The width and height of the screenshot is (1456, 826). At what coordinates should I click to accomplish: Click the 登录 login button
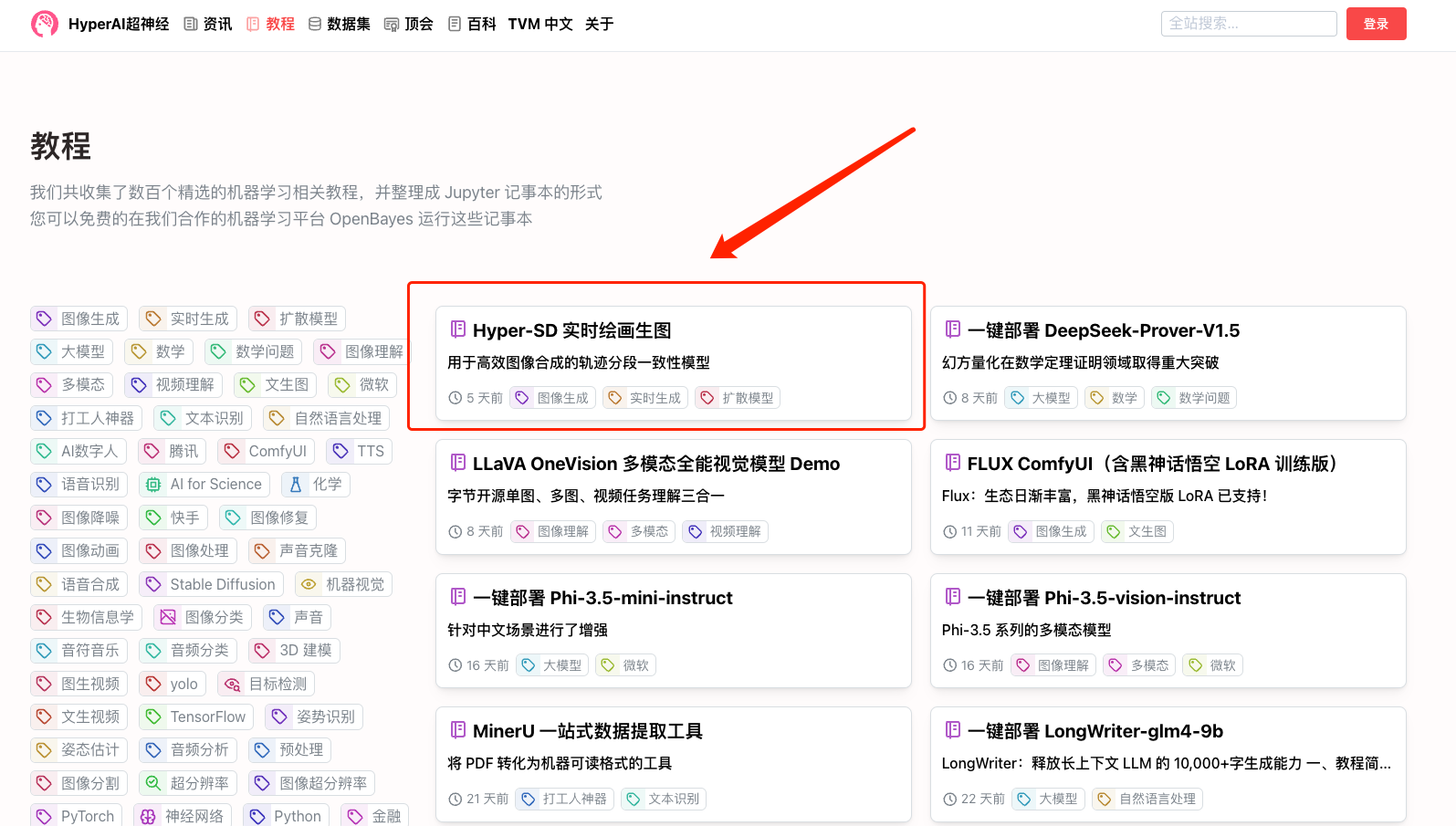pos(1376,24)
